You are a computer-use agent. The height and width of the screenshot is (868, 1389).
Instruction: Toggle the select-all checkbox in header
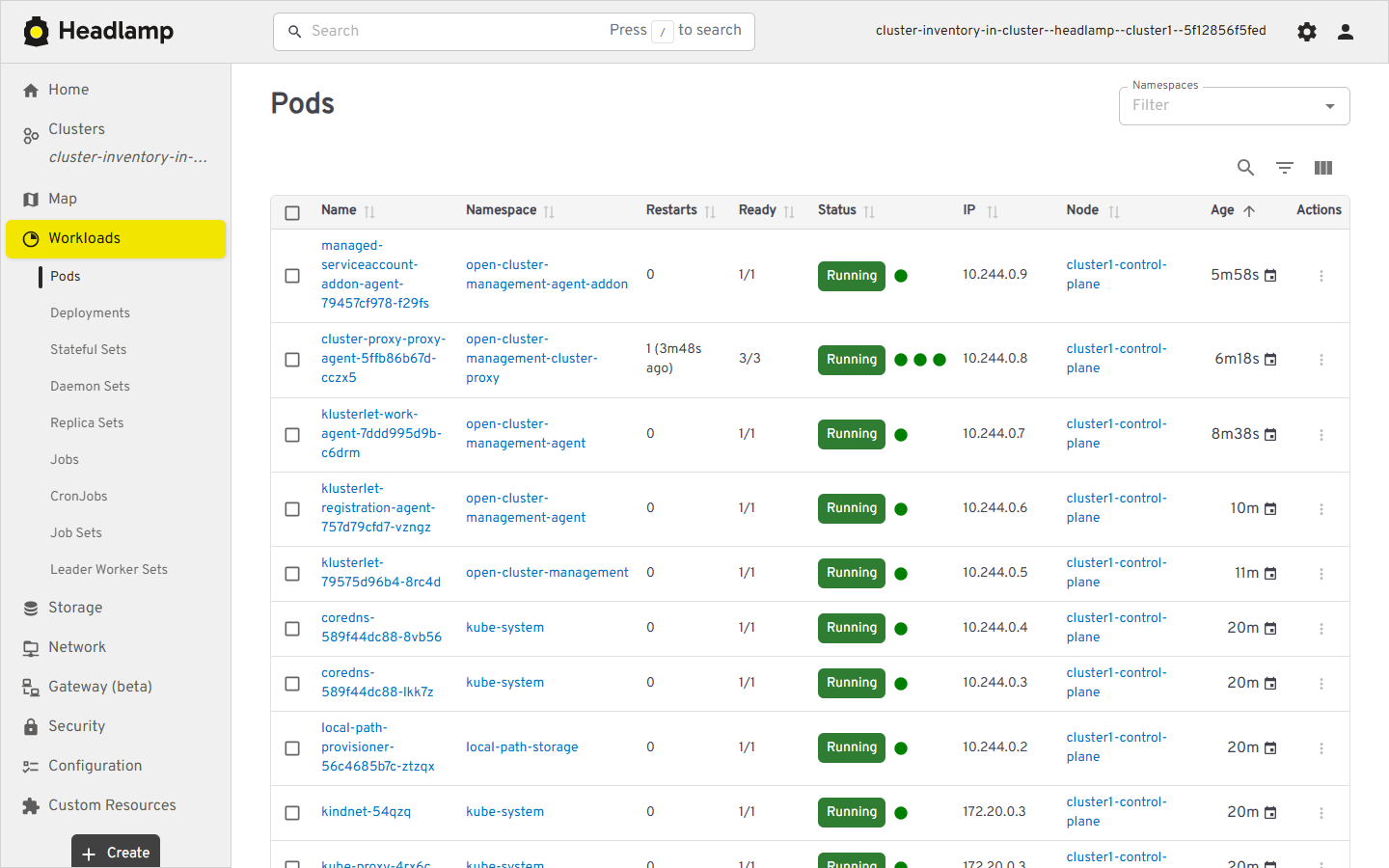coord(292,213)
